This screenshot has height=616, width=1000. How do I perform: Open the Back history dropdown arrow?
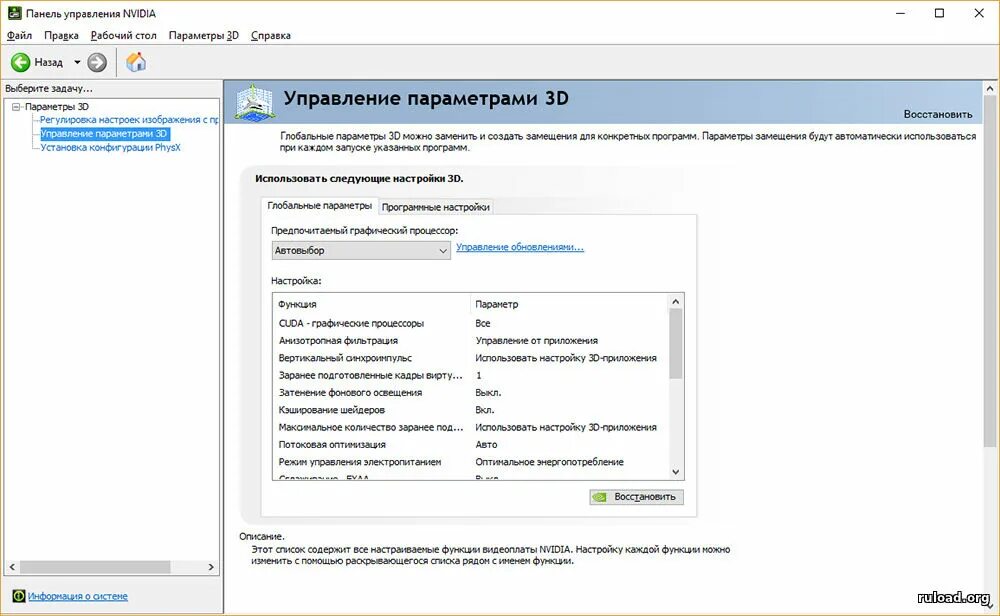pyautogui.click(x=77, y=62)
